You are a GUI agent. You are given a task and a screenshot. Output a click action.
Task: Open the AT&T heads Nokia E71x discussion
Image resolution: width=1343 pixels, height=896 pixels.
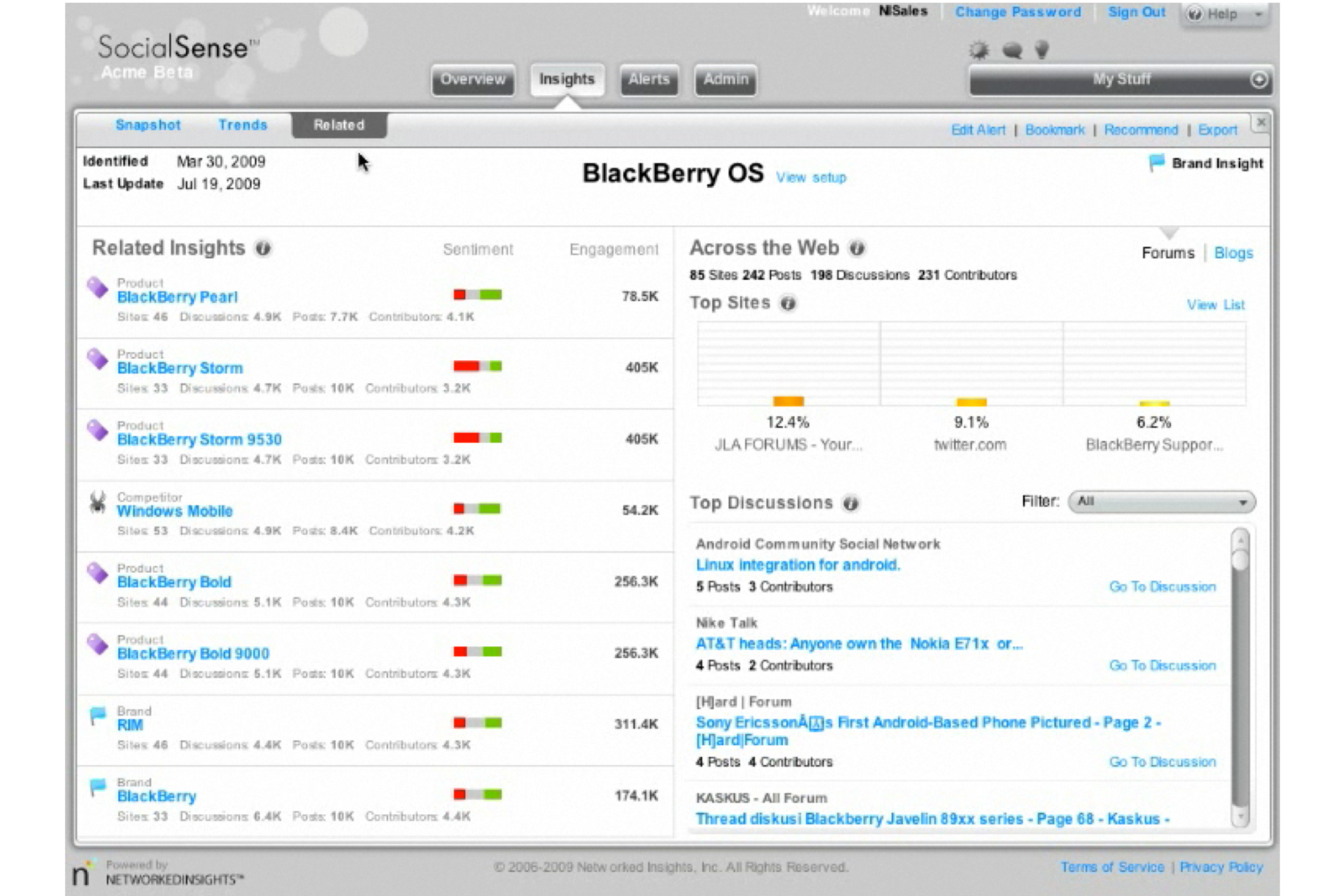859,644
